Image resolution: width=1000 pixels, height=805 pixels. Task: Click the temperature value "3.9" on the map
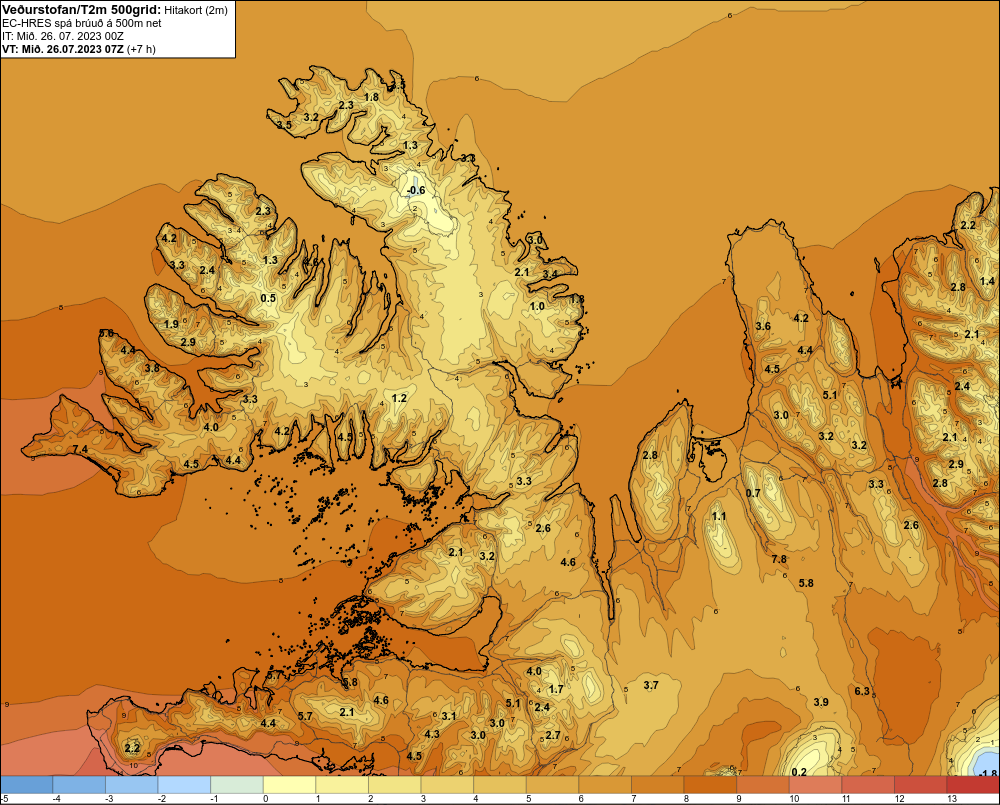click(x=821, y=702)
